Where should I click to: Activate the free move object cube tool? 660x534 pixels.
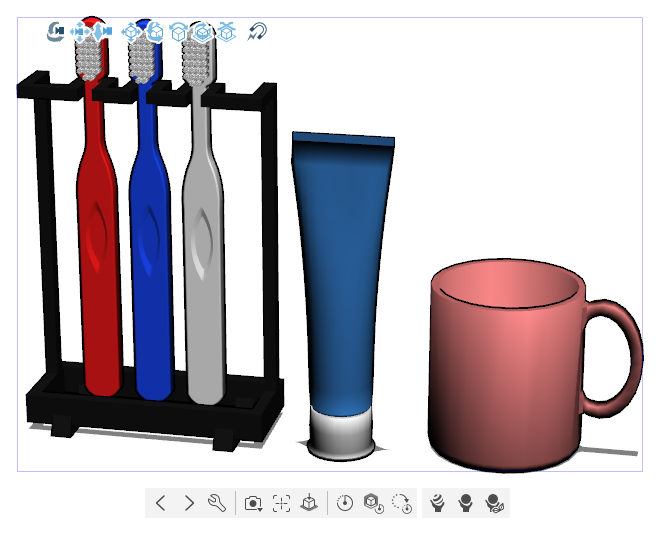click(x=130, y=32)
